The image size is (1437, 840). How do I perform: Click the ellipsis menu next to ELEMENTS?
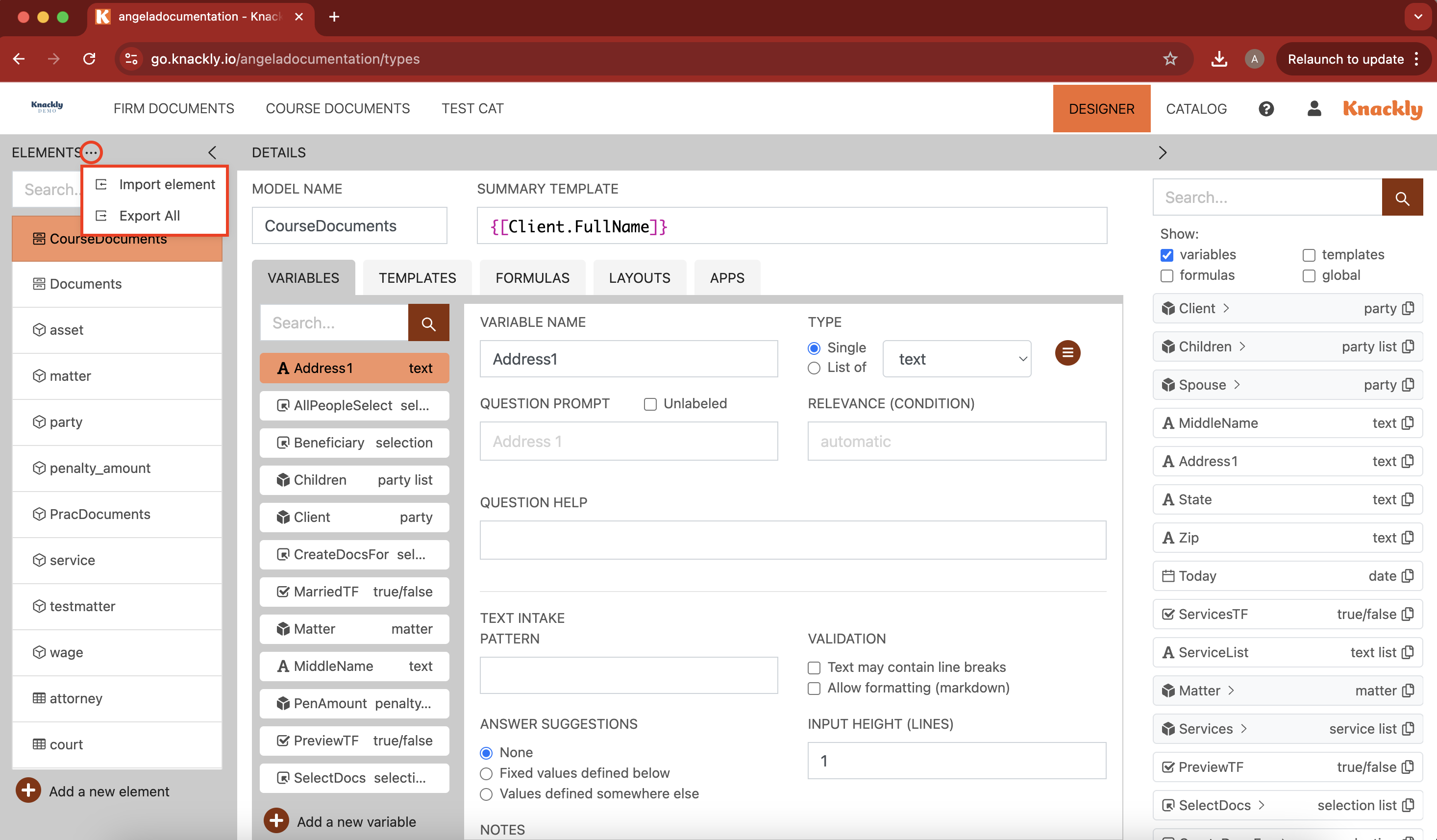pyautogui.click(x=91, y=152)
